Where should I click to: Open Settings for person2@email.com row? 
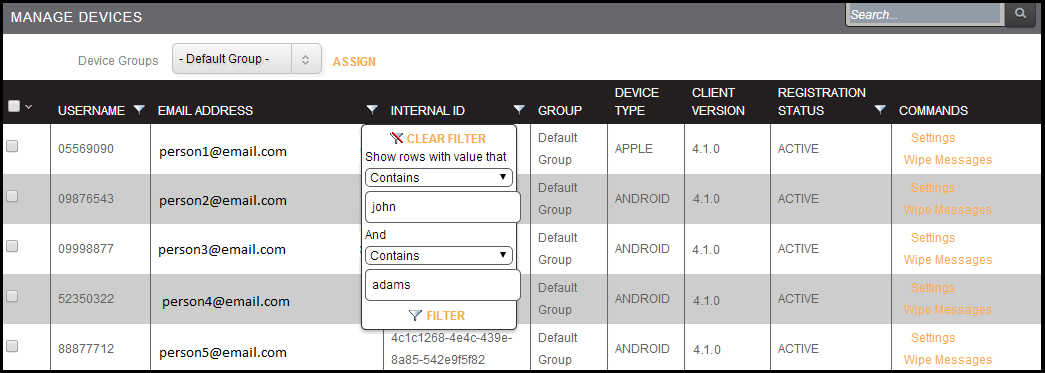click(932, 188)
